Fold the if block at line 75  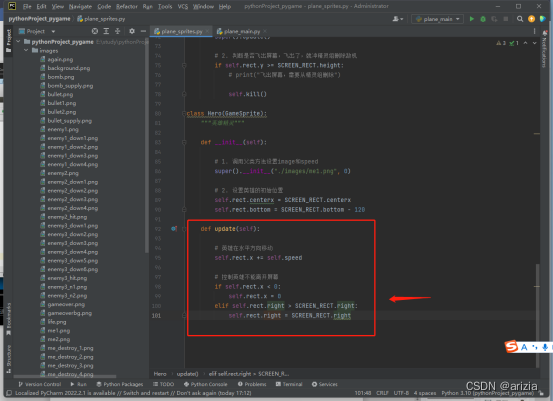[184, 65]
